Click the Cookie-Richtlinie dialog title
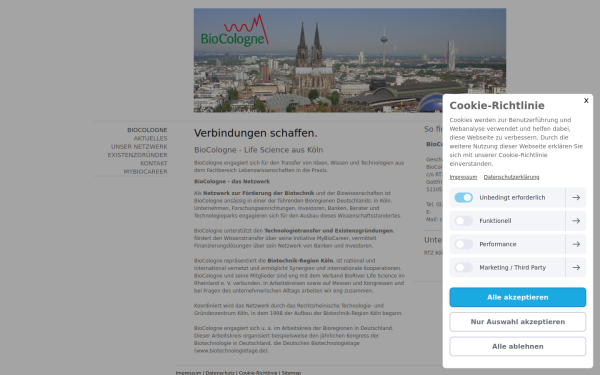The image size is (600, 375). [x=497, y=106]
